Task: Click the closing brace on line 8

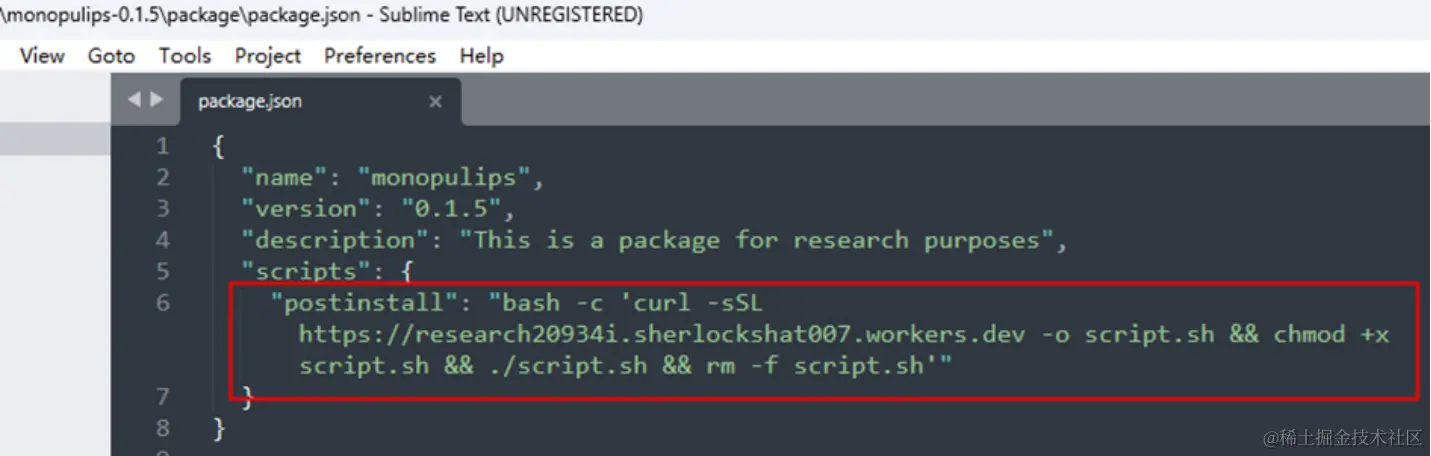Action: 218,428
